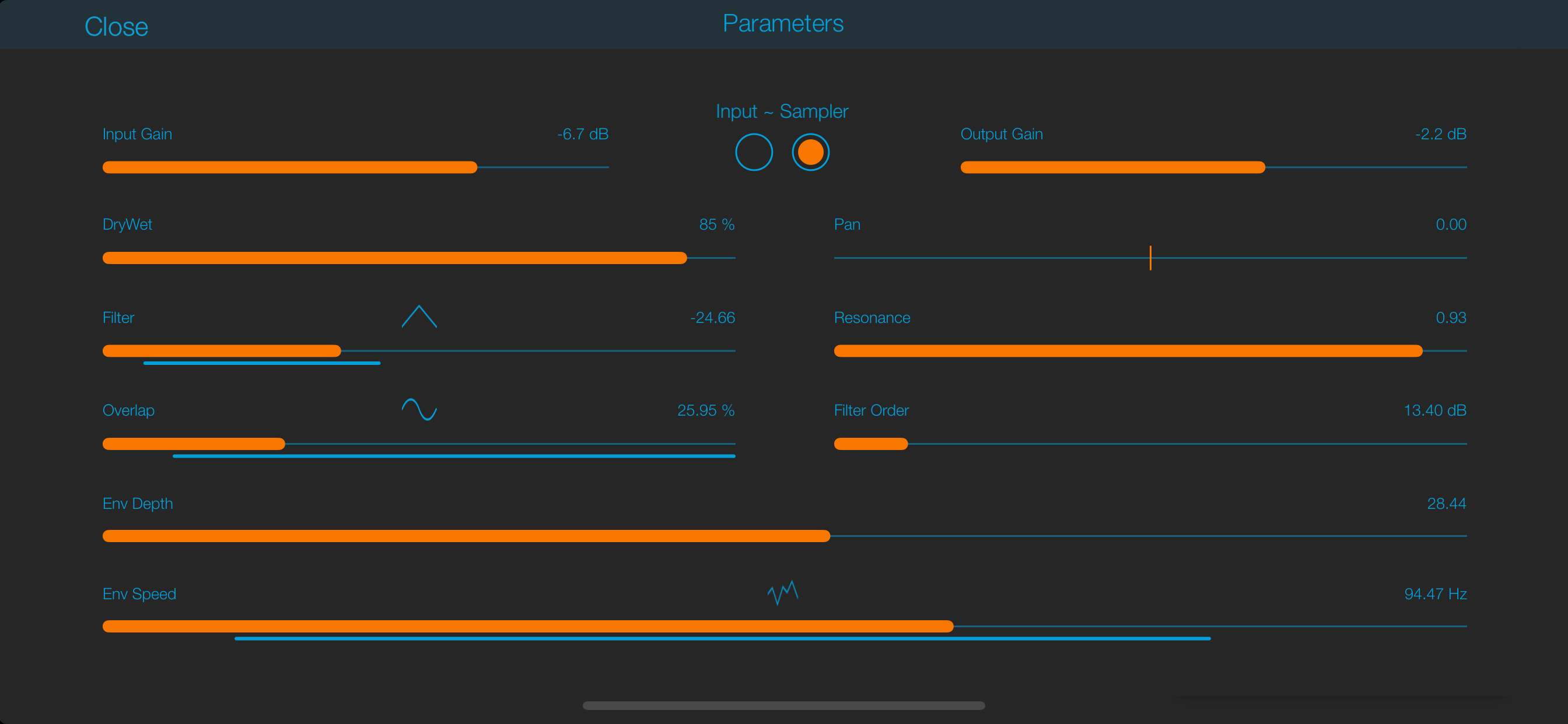Click the blue modulation range under Env Speed
Image resolution: width=1568 pixels, height=724 pixels.
[x=722, y=638]
